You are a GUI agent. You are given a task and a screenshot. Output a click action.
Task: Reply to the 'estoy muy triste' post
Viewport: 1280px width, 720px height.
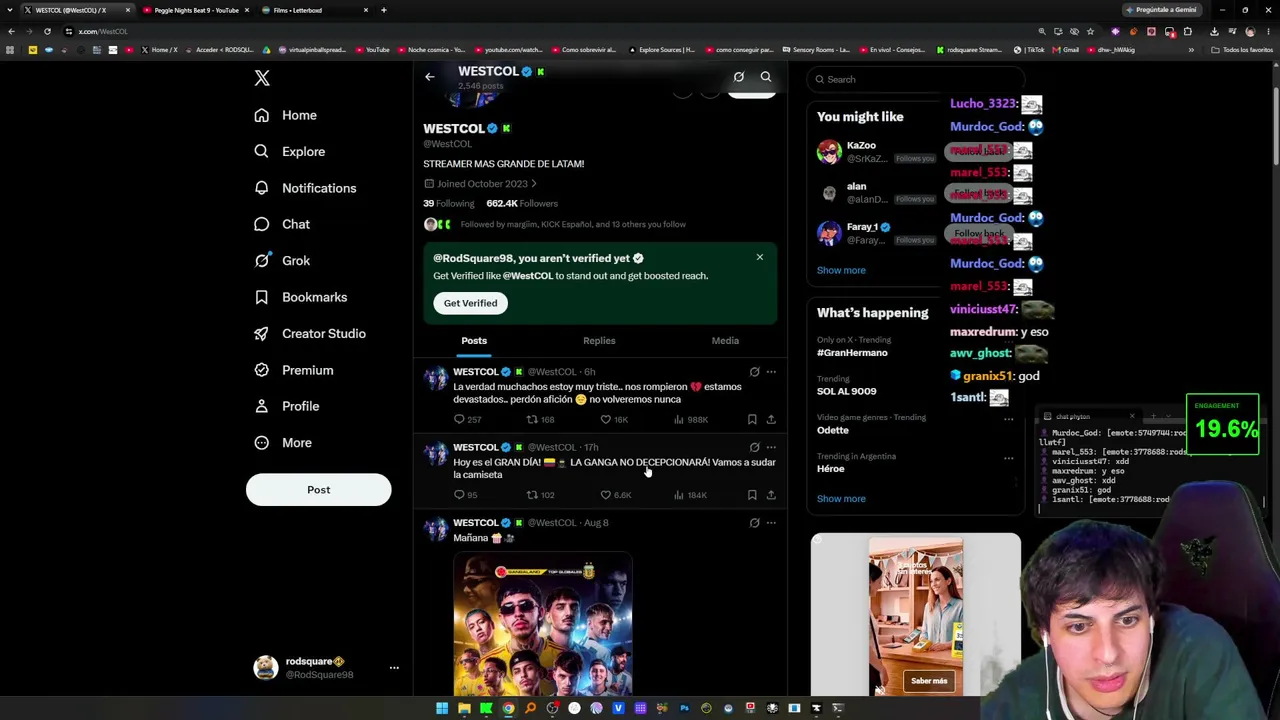pyautogui.click(x=459, y=419)
